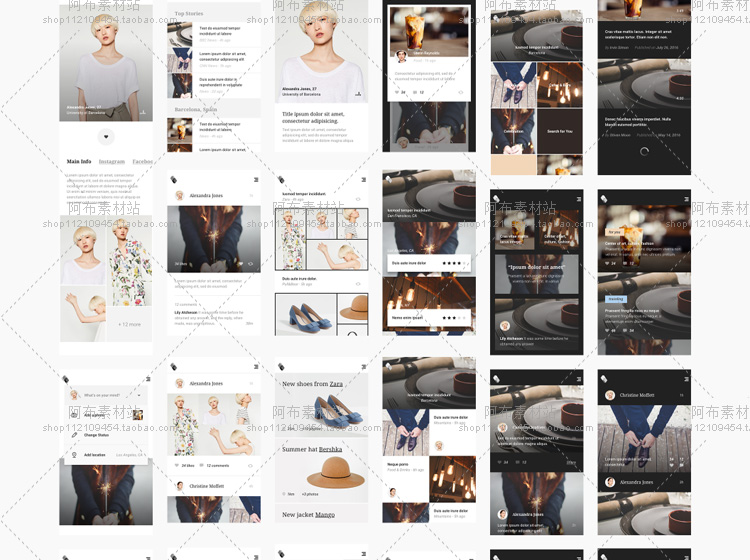Screen dimensions: 750x560
Task: Click Glenn Reynolds avatar on coffee card
Action: (401, 56)
